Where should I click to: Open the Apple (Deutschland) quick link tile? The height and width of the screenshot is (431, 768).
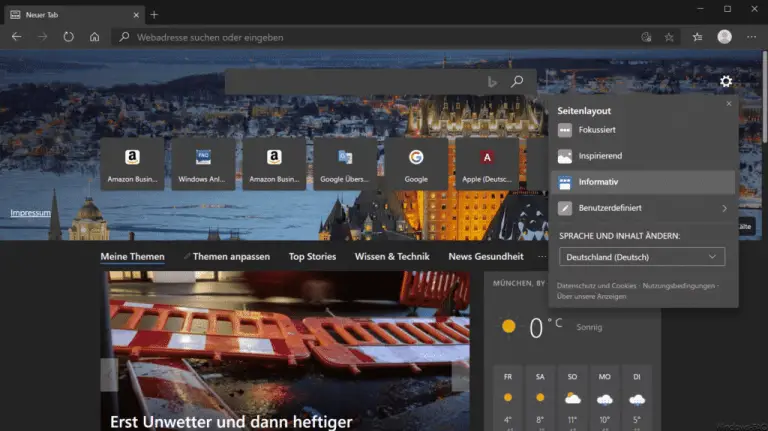487,164
